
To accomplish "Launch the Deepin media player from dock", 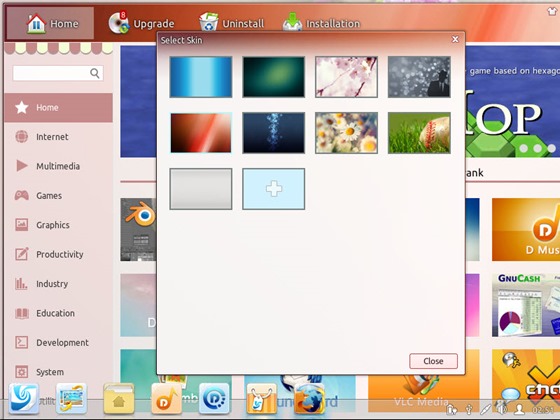I will (x=214, y=398).
